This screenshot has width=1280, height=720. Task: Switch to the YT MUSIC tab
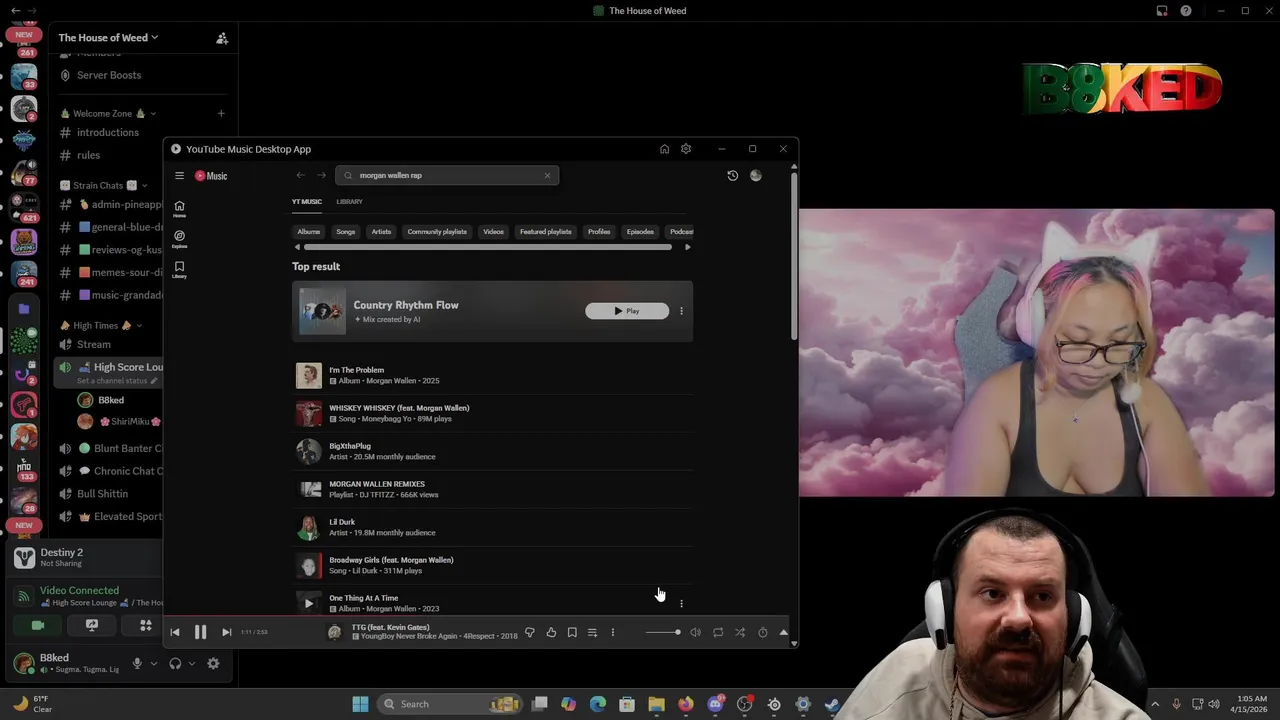(307, 202)
